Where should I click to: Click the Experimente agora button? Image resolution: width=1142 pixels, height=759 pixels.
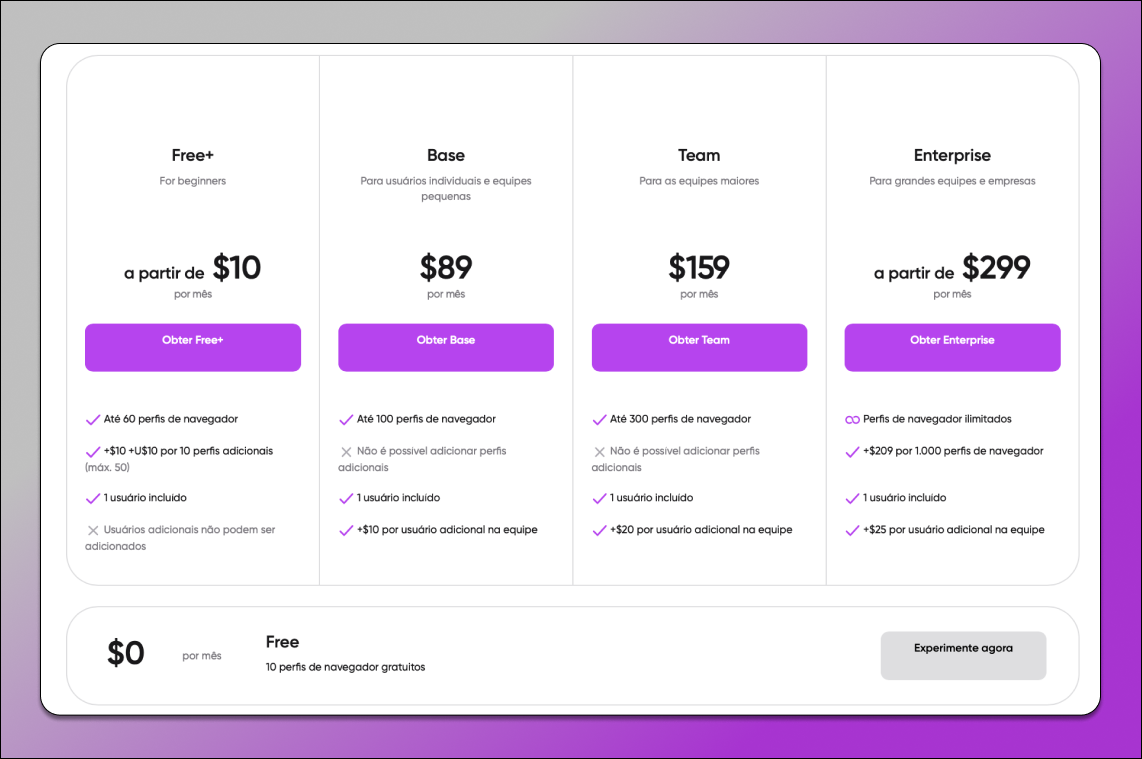pos(963,656)
